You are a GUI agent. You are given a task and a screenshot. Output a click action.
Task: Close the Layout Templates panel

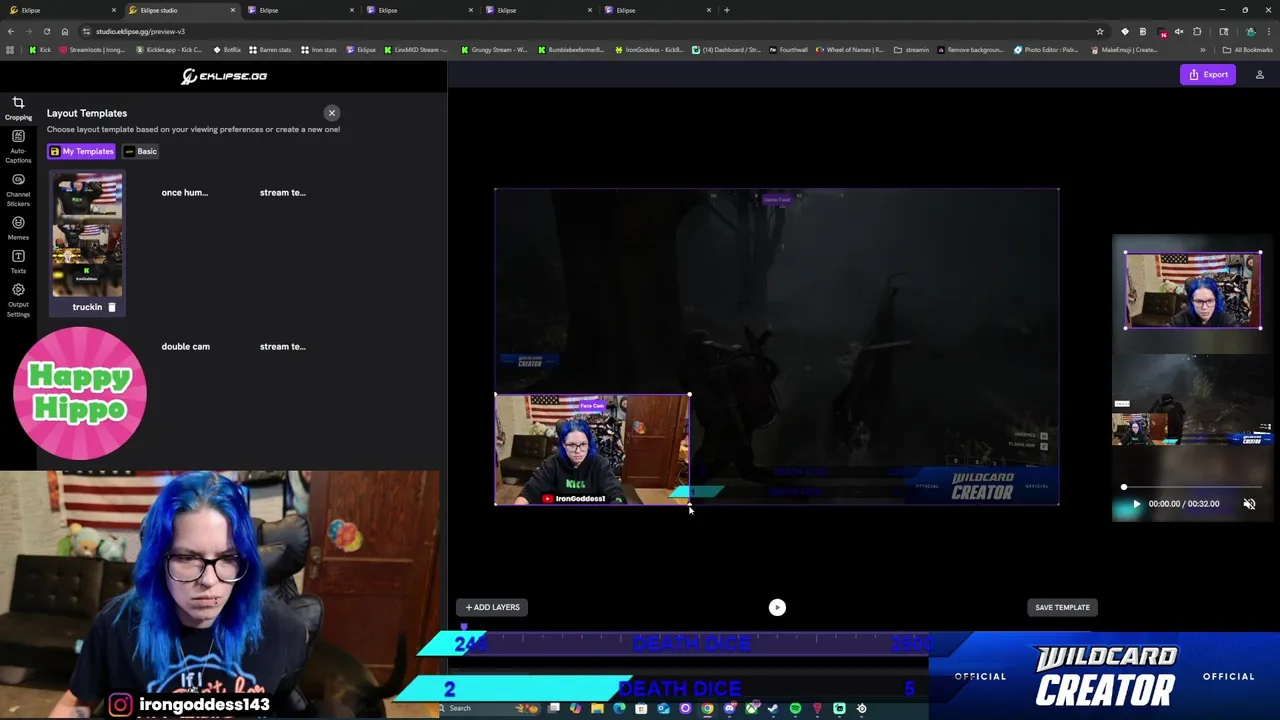332,113
